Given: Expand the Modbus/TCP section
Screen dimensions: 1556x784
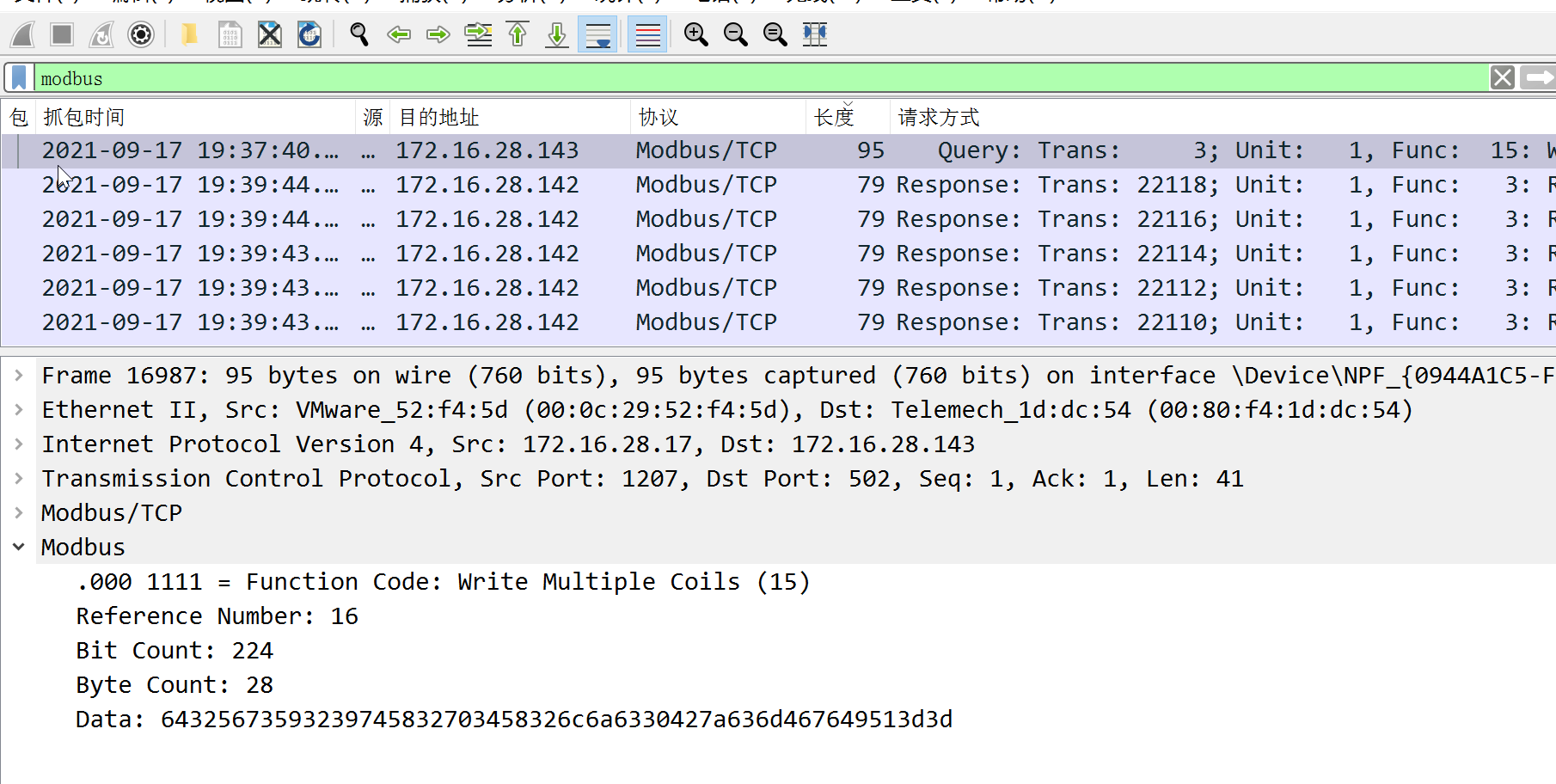Looking at the screenshot, I should (x=18, y=513).
